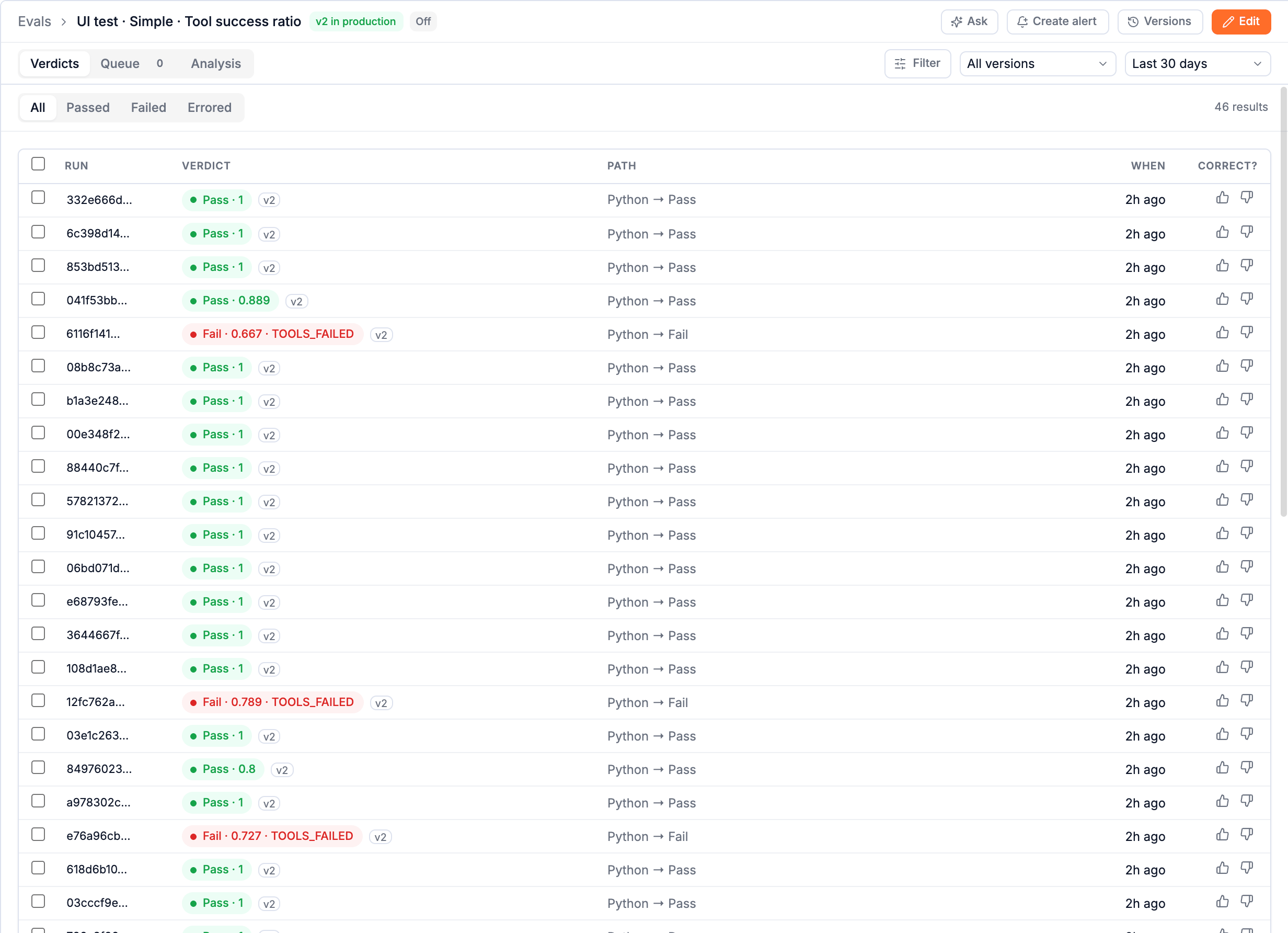Check the box for run e76a96cb
The width and height of the screenshot is (1288, 933).
click(38, 835)
